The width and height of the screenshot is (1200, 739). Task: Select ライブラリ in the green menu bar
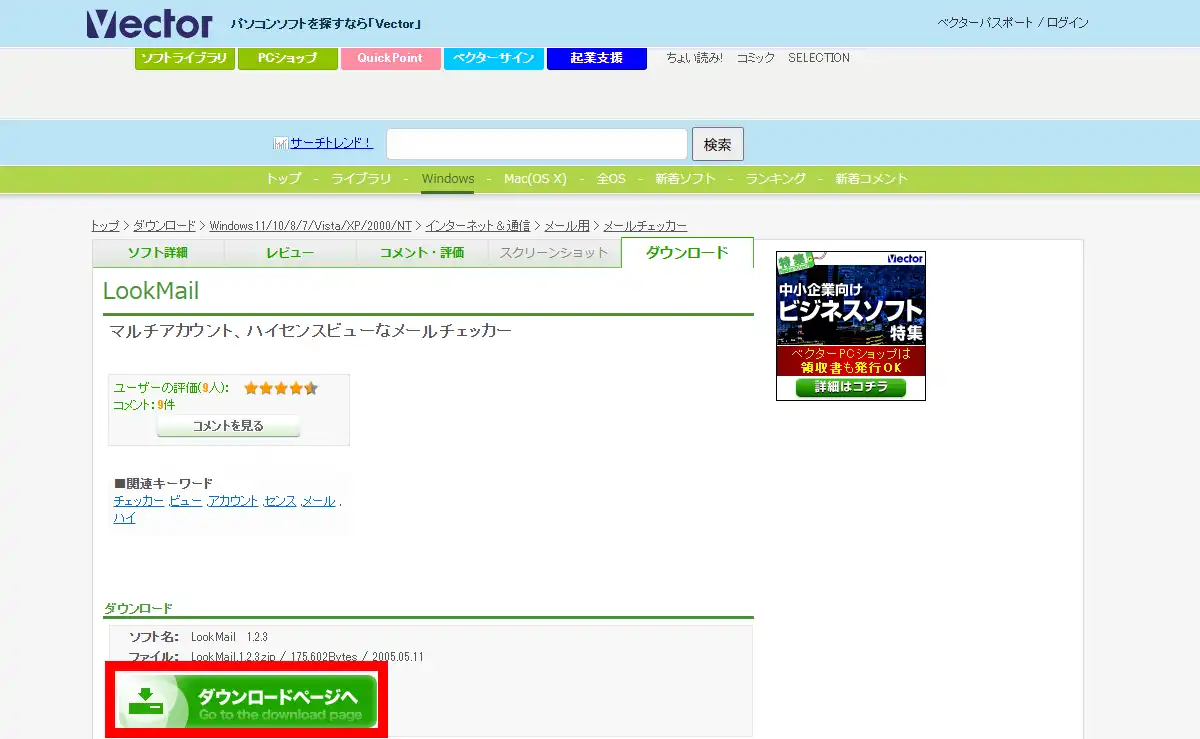click(361, 179)
